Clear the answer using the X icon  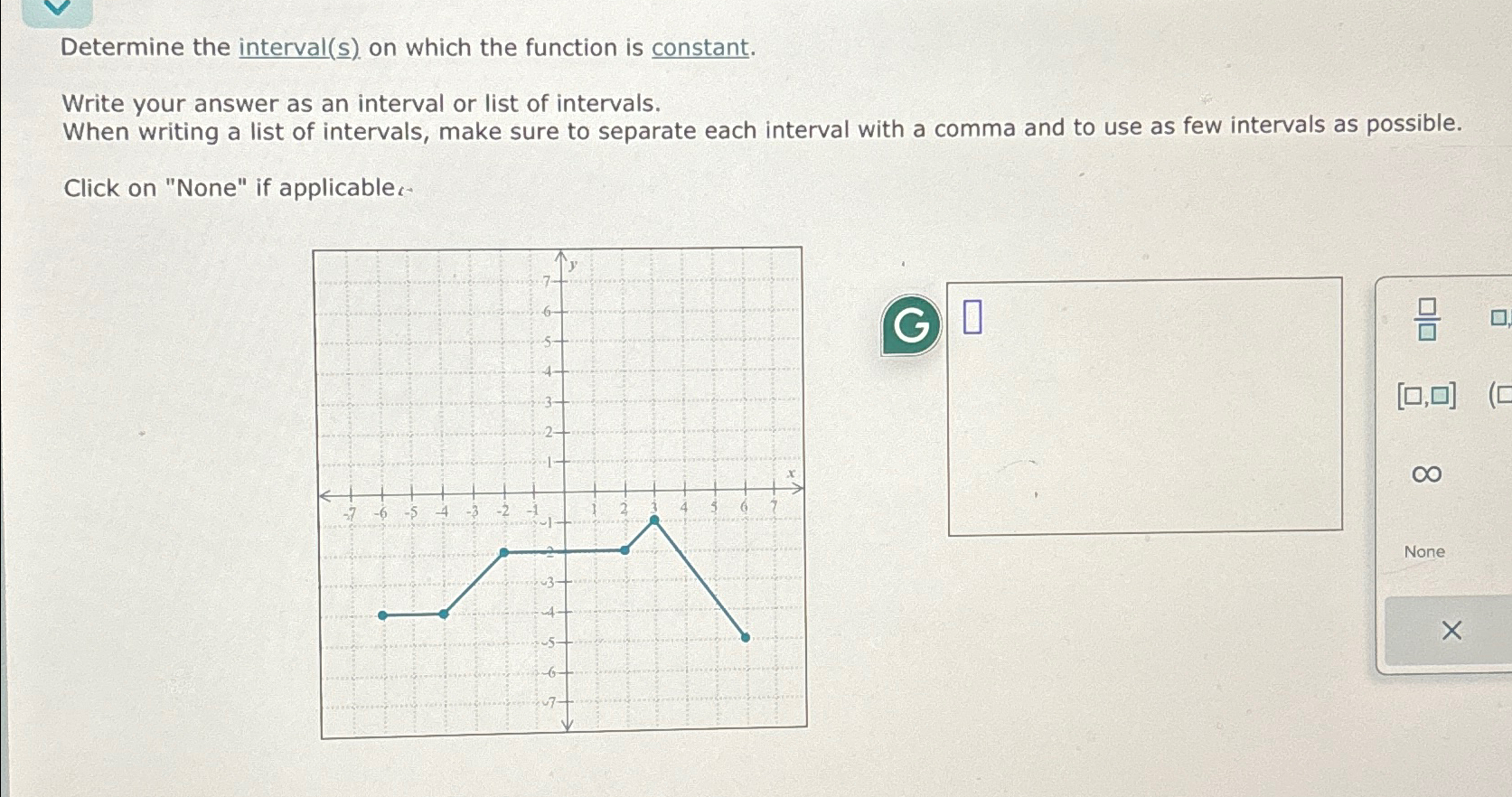(1451, 630)
